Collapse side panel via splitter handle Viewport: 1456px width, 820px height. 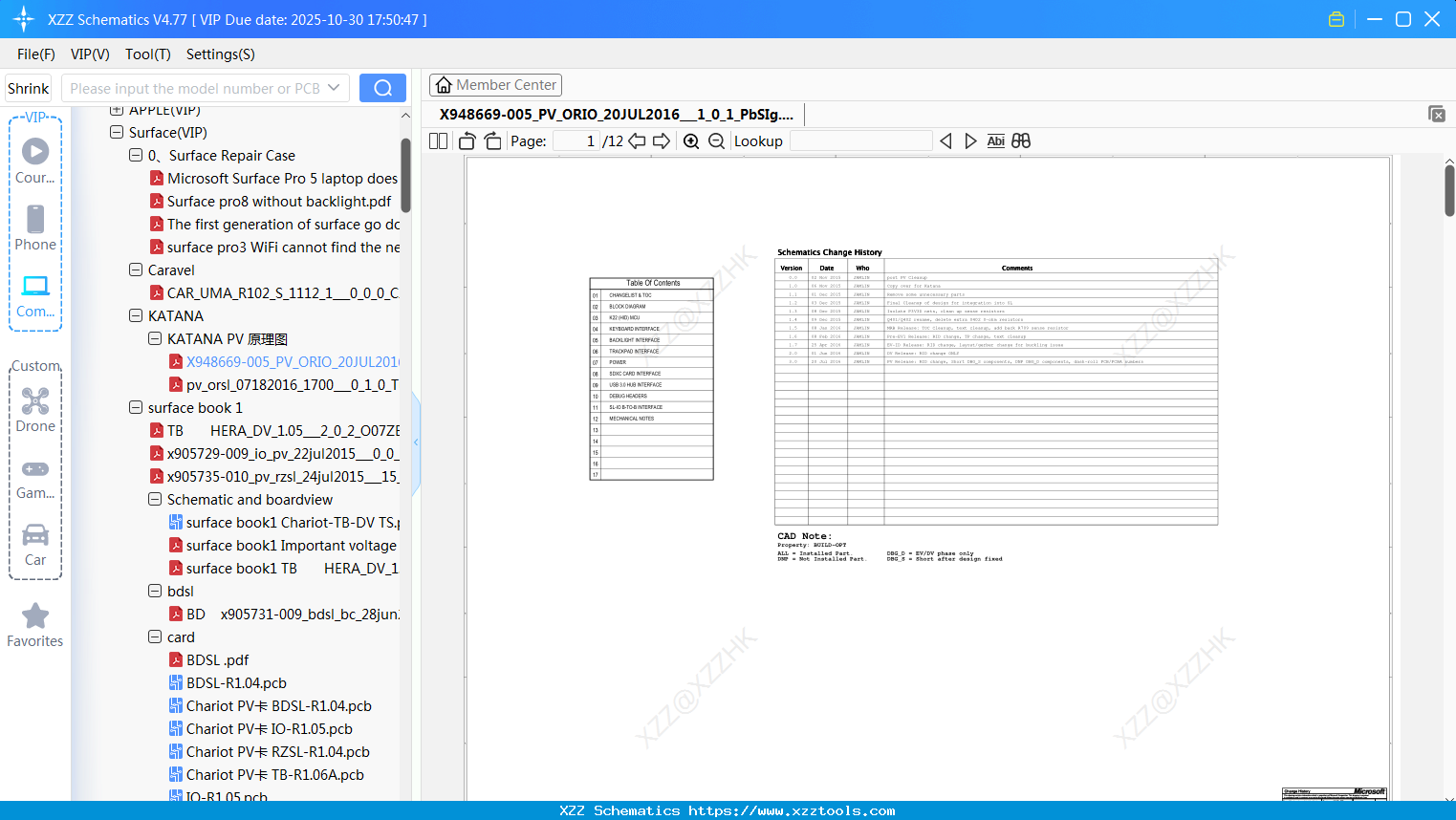[x=416, y=442]
